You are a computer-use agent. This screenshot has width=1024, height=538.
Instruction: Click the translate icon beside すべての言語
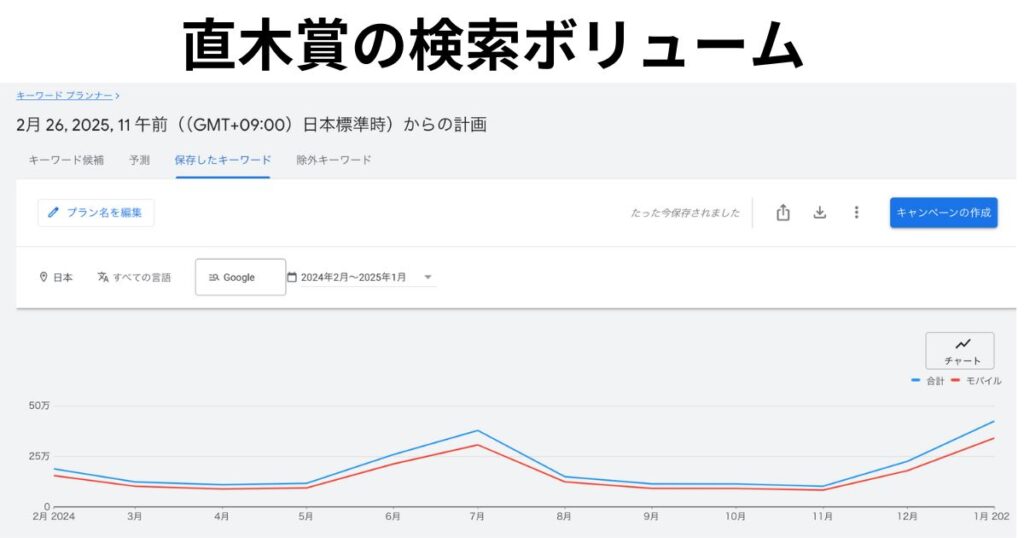[x=103, y=277]
